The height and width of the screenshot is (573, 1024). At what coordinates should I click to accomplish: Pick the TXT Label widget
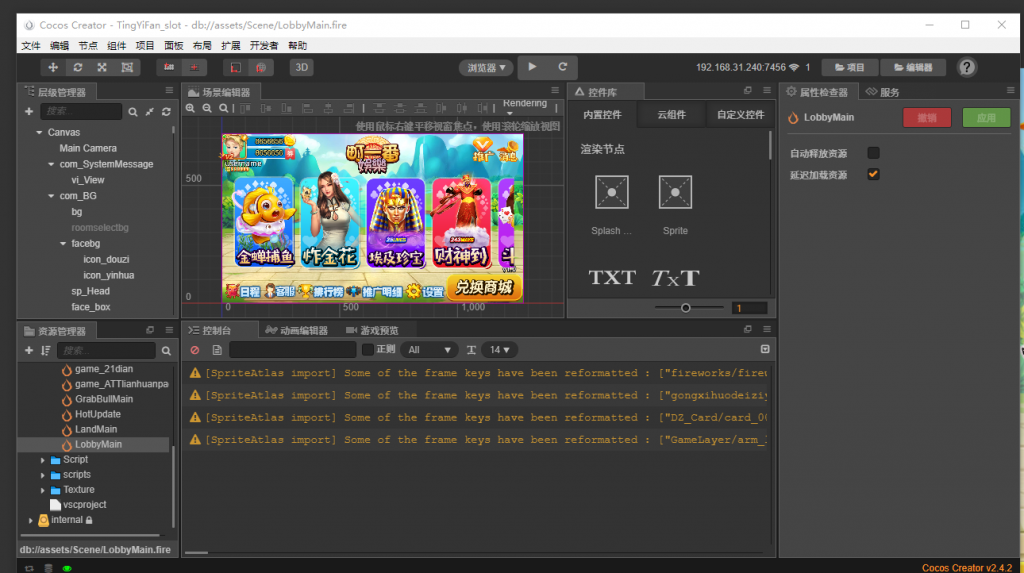(x=611, y=278)
